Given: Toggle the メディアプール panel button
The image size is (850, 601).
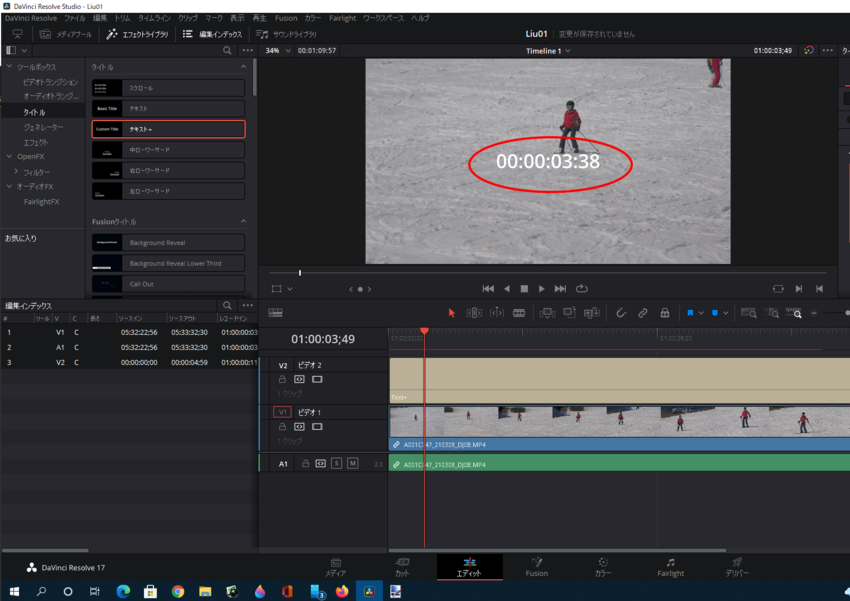Looking at the screenshot, I should point(66,34).
